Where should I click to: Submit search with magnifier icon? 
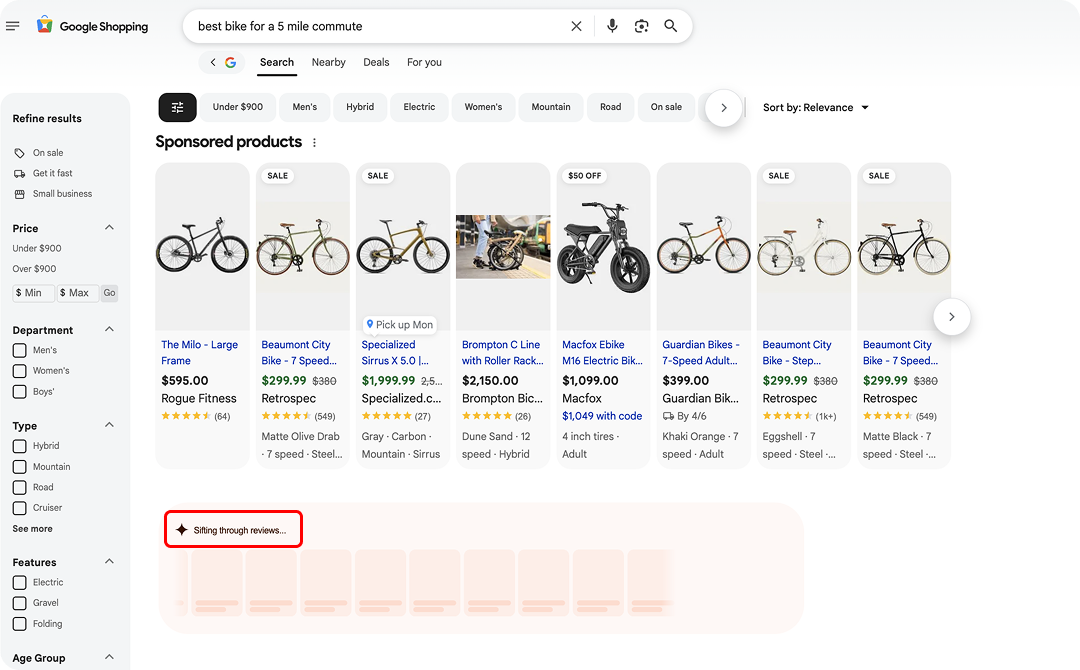coord(670,26)
